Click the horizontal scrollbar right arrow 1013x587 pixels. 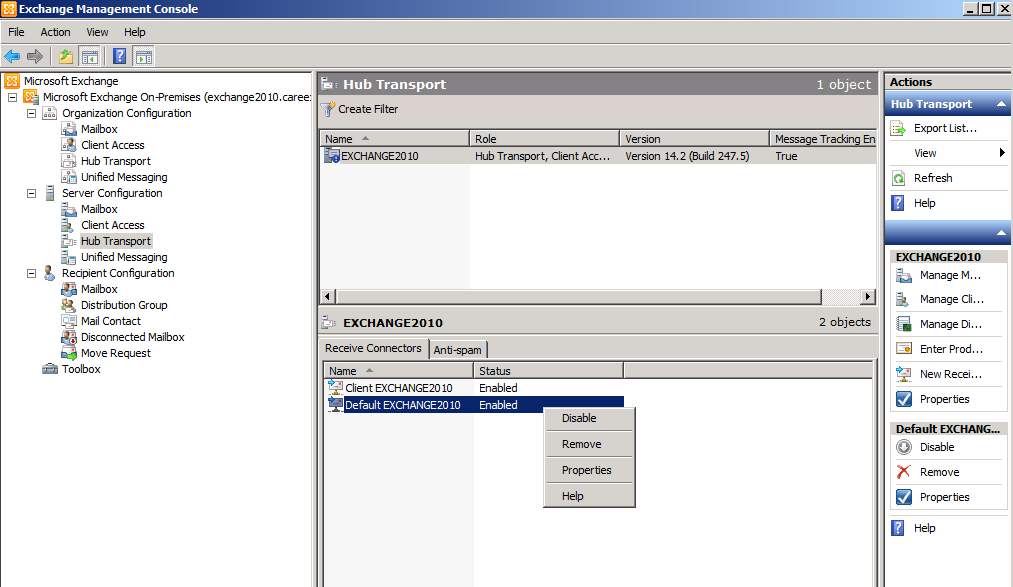pyautogui.click(x=868, y=296)
